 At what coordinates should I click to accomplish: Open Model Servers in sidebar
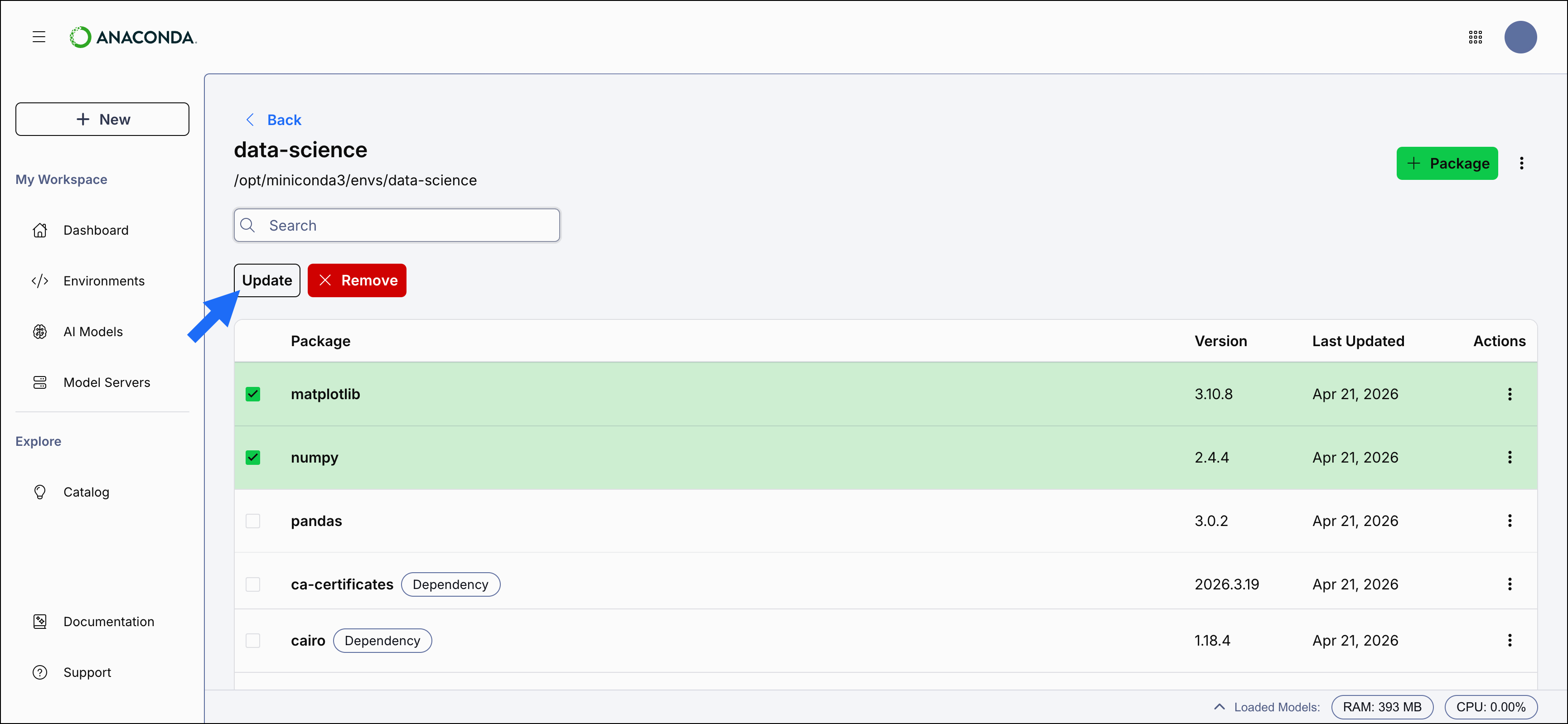(x=106, y=382)
